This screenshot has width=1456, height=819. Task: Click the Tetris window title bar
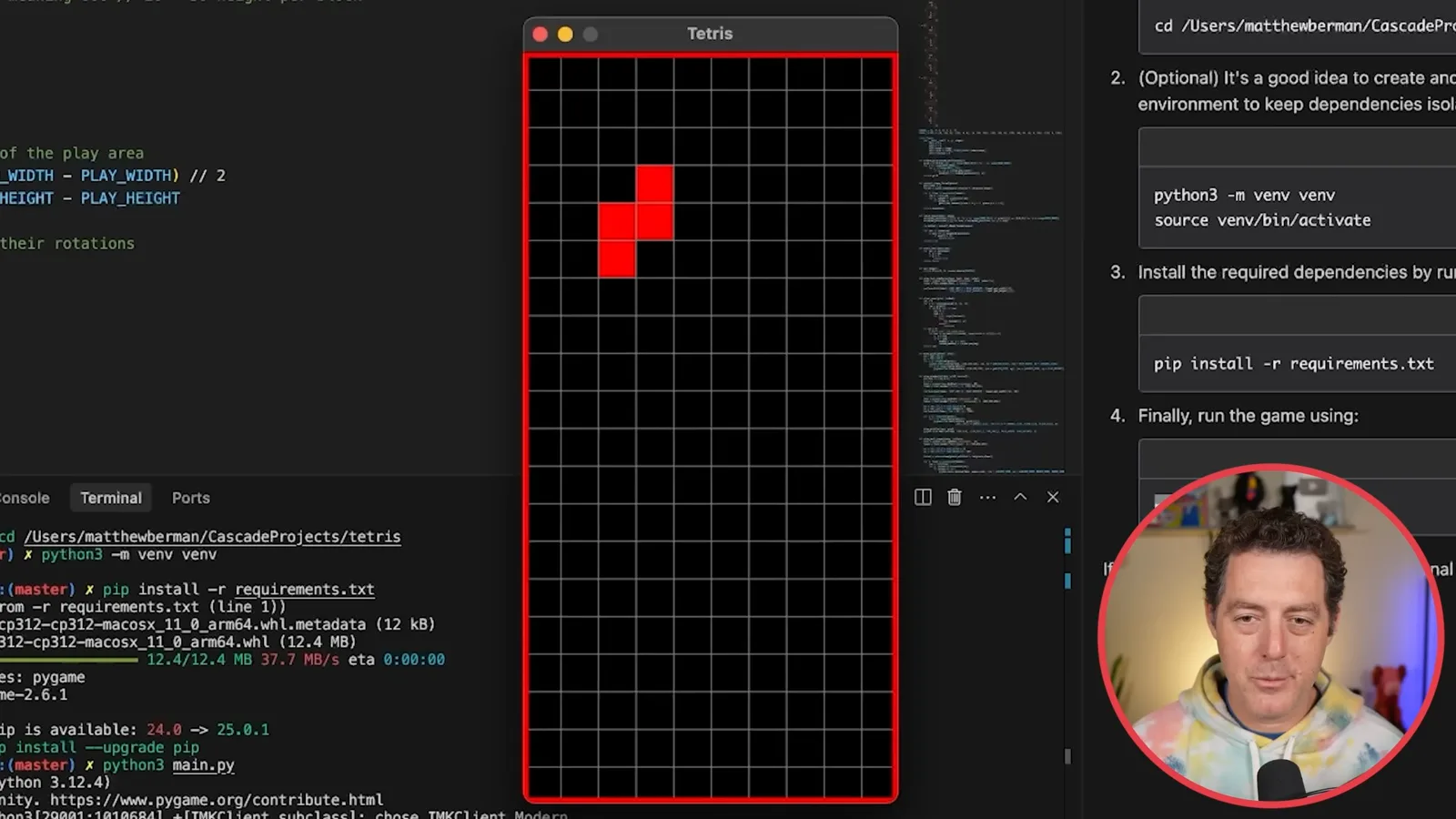710,34
